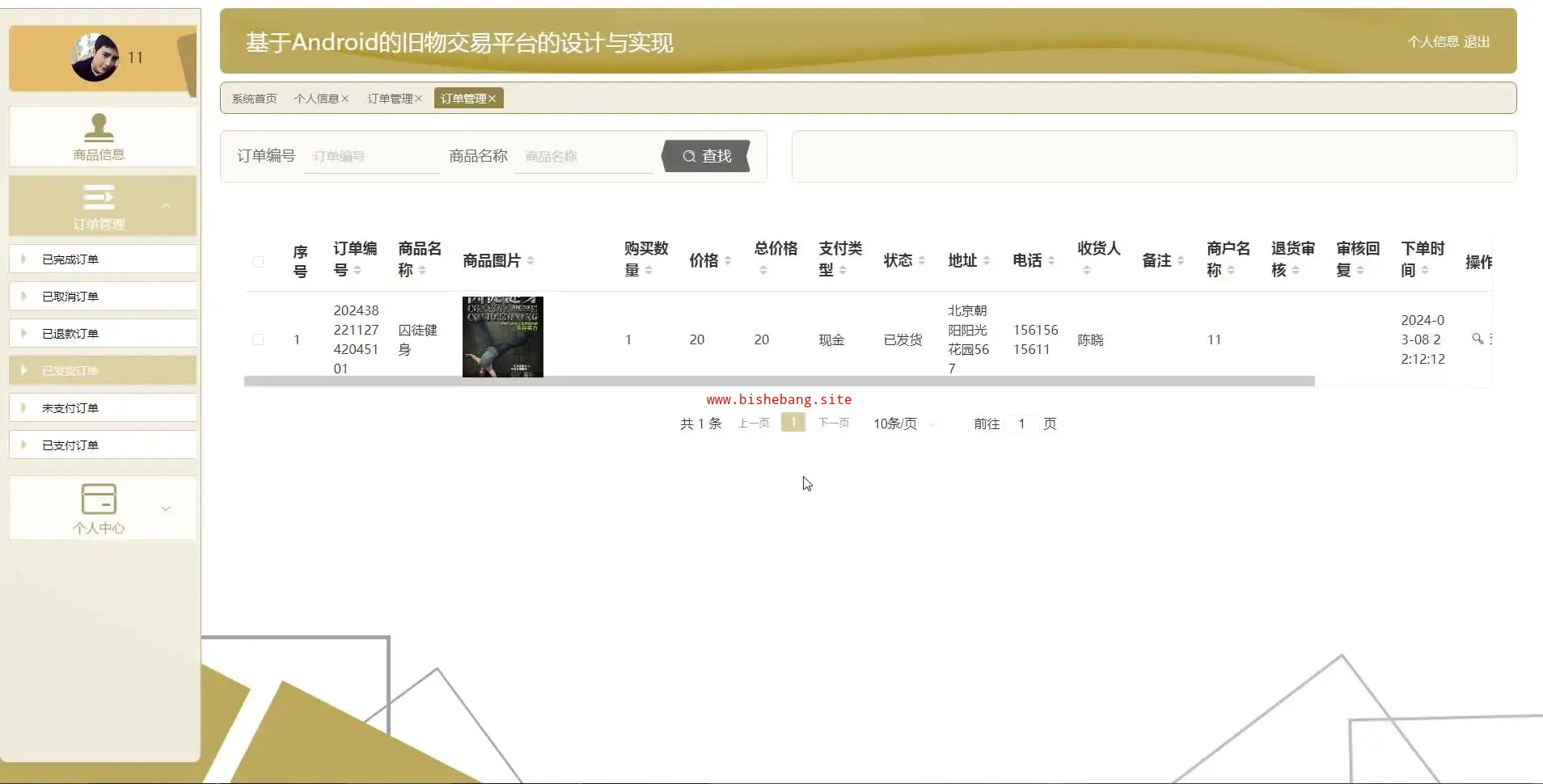
Task: Sort by 支付类型 column
Action: tap(843, 270)
